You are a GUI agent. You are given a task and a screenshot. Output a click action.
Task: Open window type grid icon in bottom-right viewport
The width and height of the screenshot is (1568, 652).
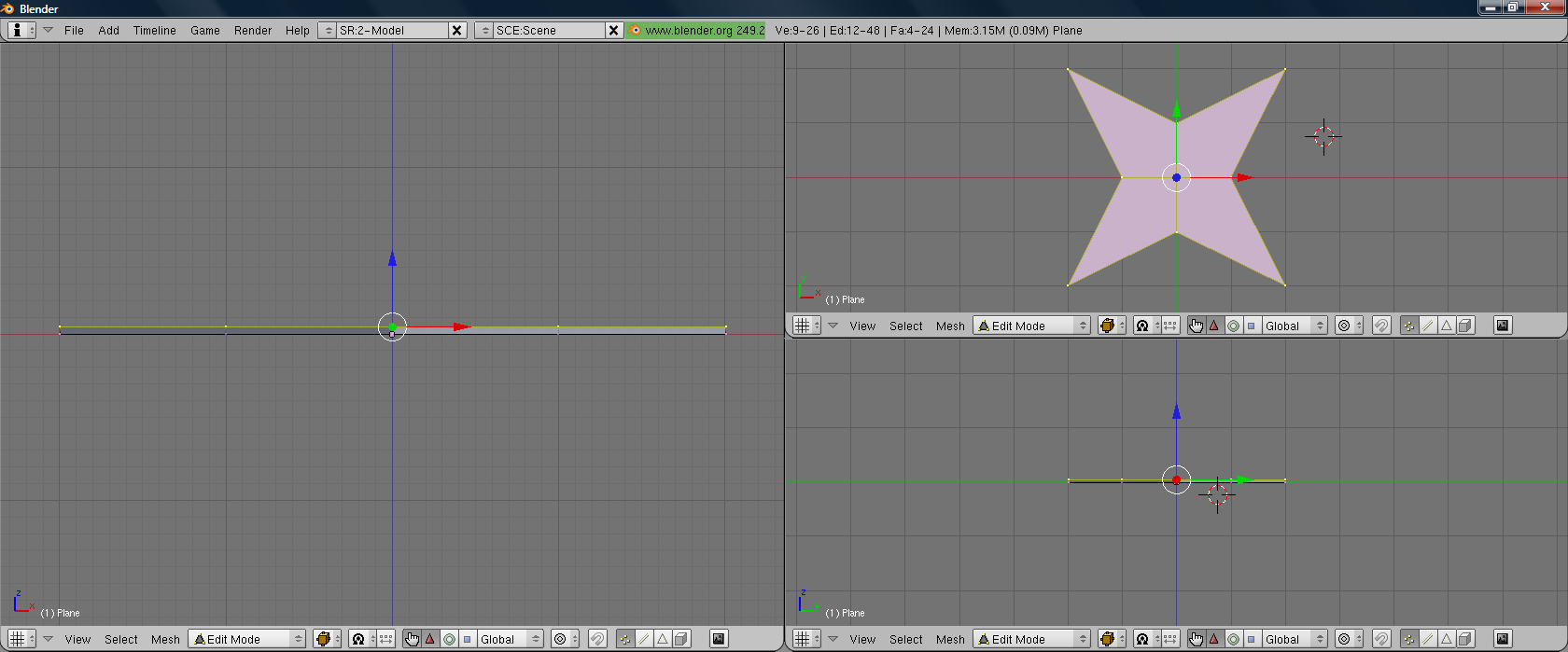(806, 639)
